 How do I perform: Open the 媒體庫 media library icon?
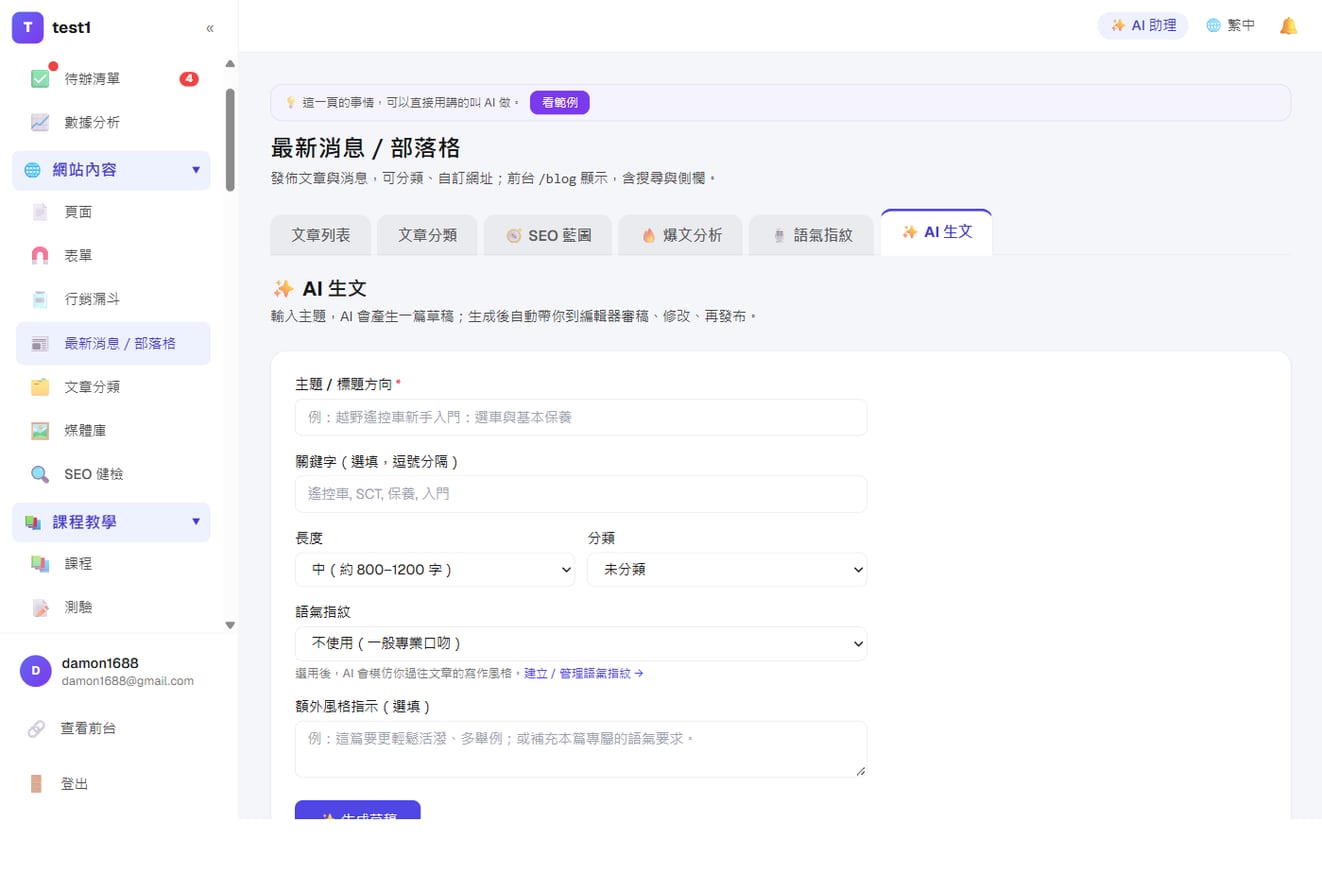pyautogui.click(x=40, y=430)
